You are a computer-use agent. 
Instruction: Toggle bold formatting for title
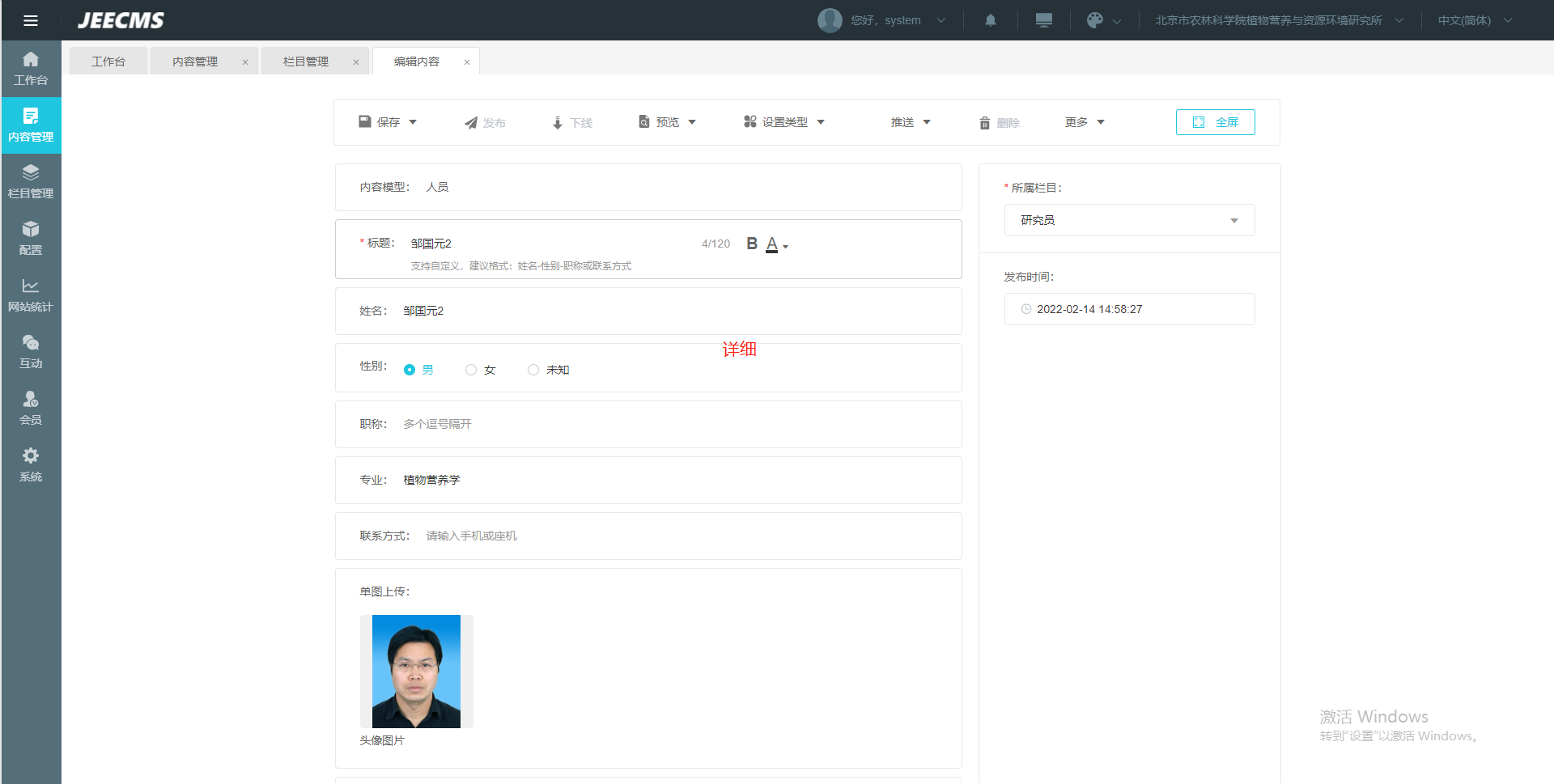(x=751, y=244)
